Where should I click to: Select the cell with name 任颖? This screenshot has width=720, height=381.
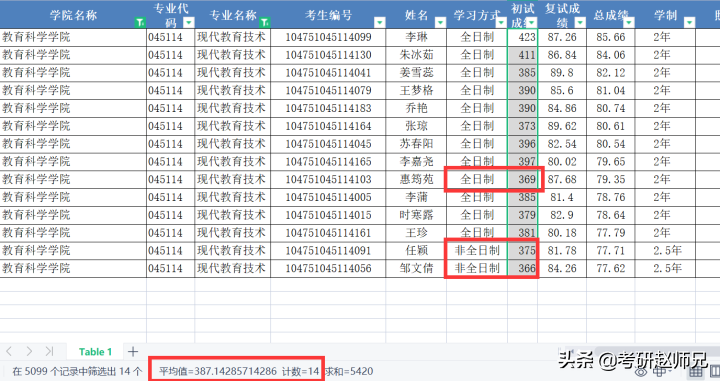(416, 251)
